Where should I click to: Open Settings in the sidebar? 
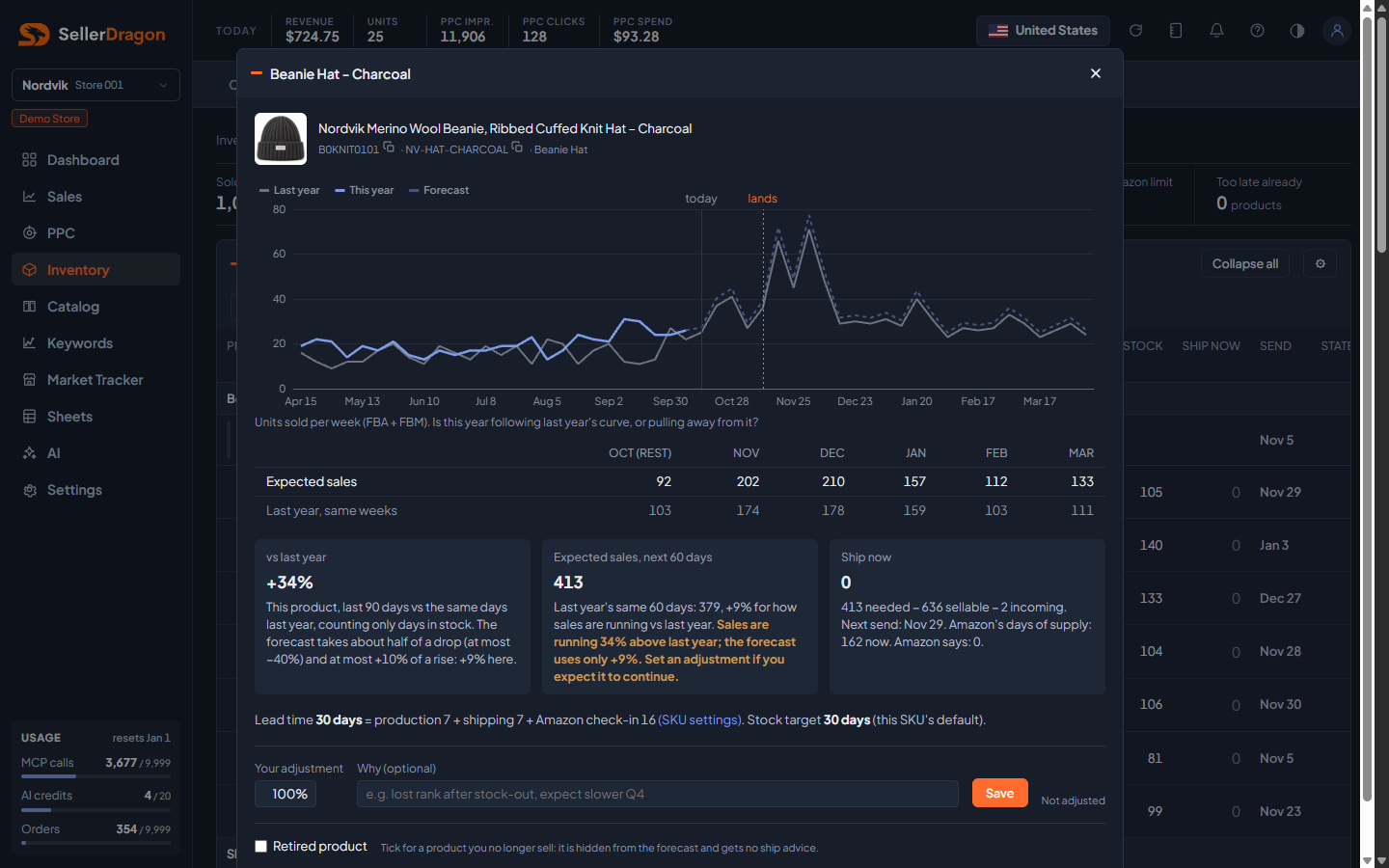(x=95, y=490)
